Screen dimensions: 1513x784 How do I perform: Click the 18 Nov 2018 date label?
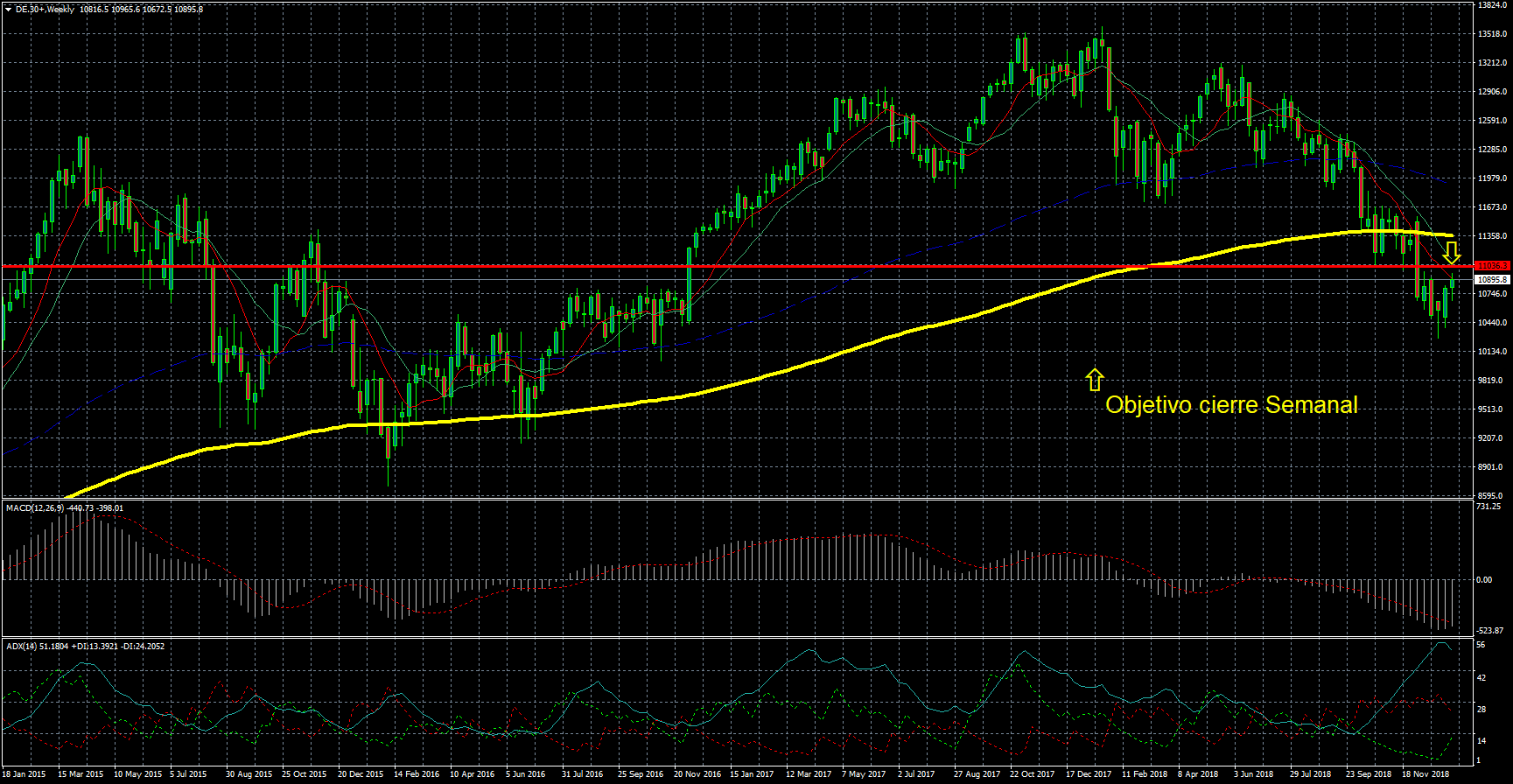1425,773
